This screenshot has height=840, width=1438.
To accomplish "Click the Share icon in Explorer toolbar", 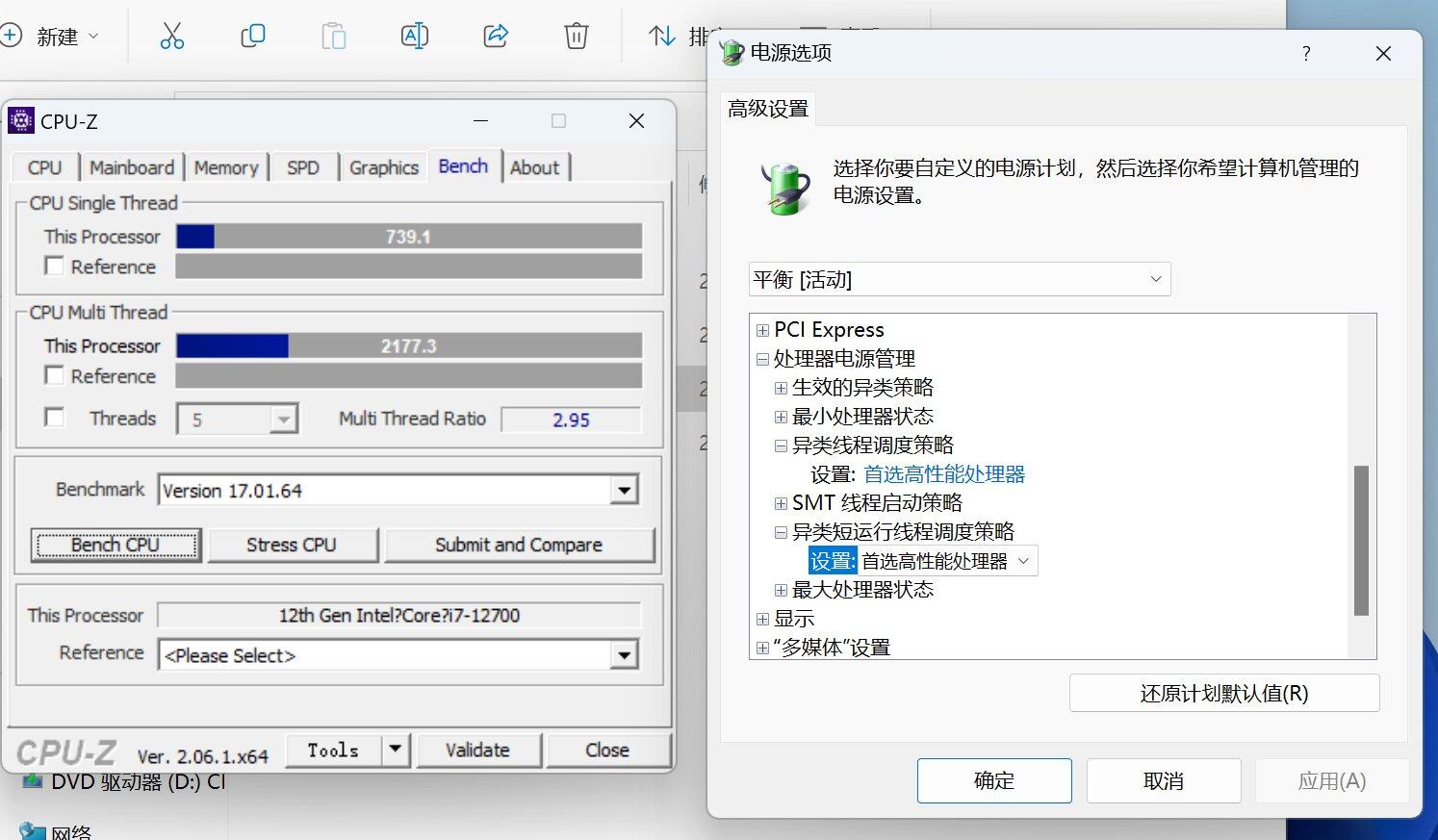I will click(x=495, y=37).
